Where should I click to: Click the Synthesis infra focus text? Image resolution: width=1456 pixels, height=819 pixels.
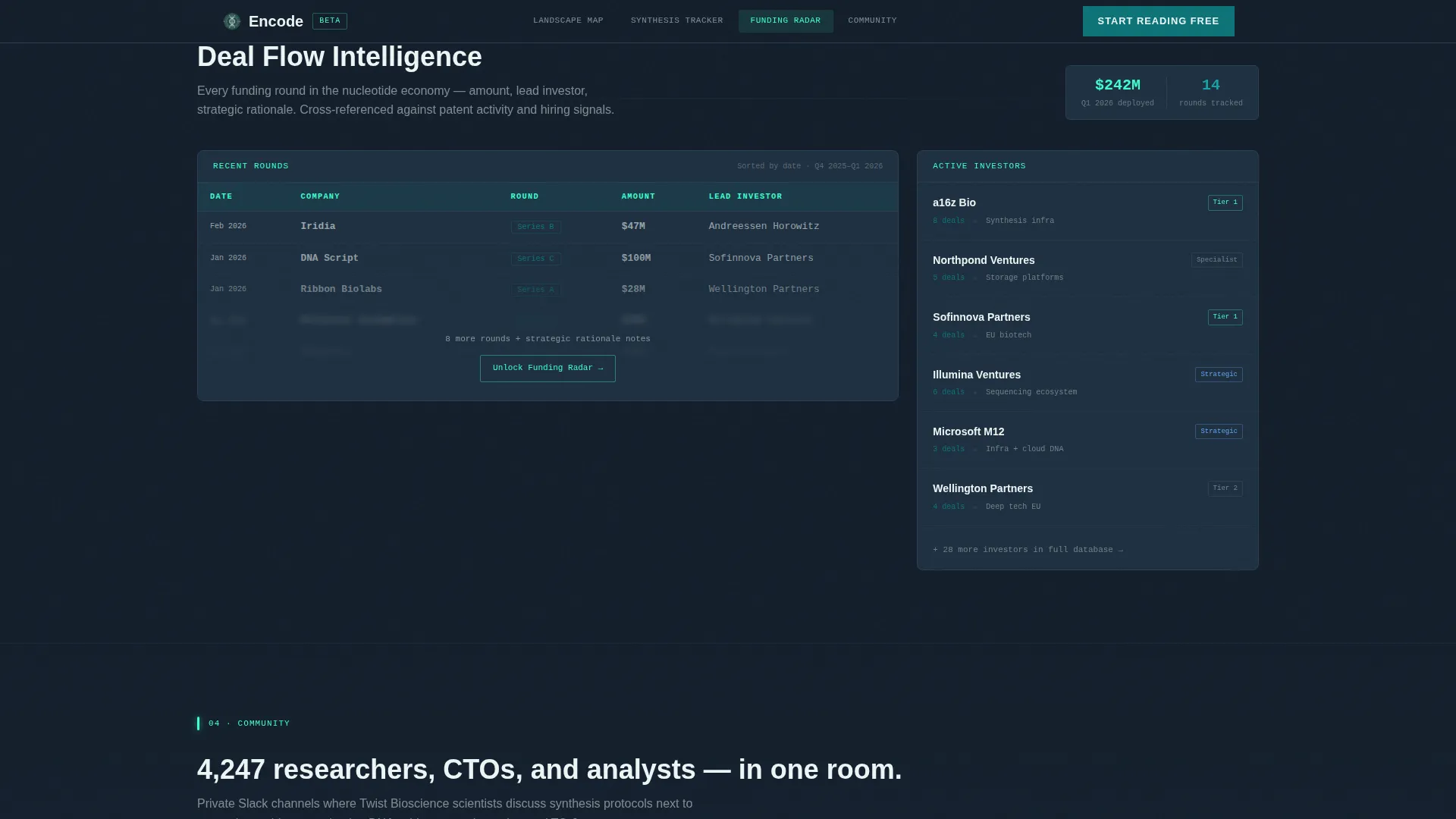click(x=1020, y=221)
